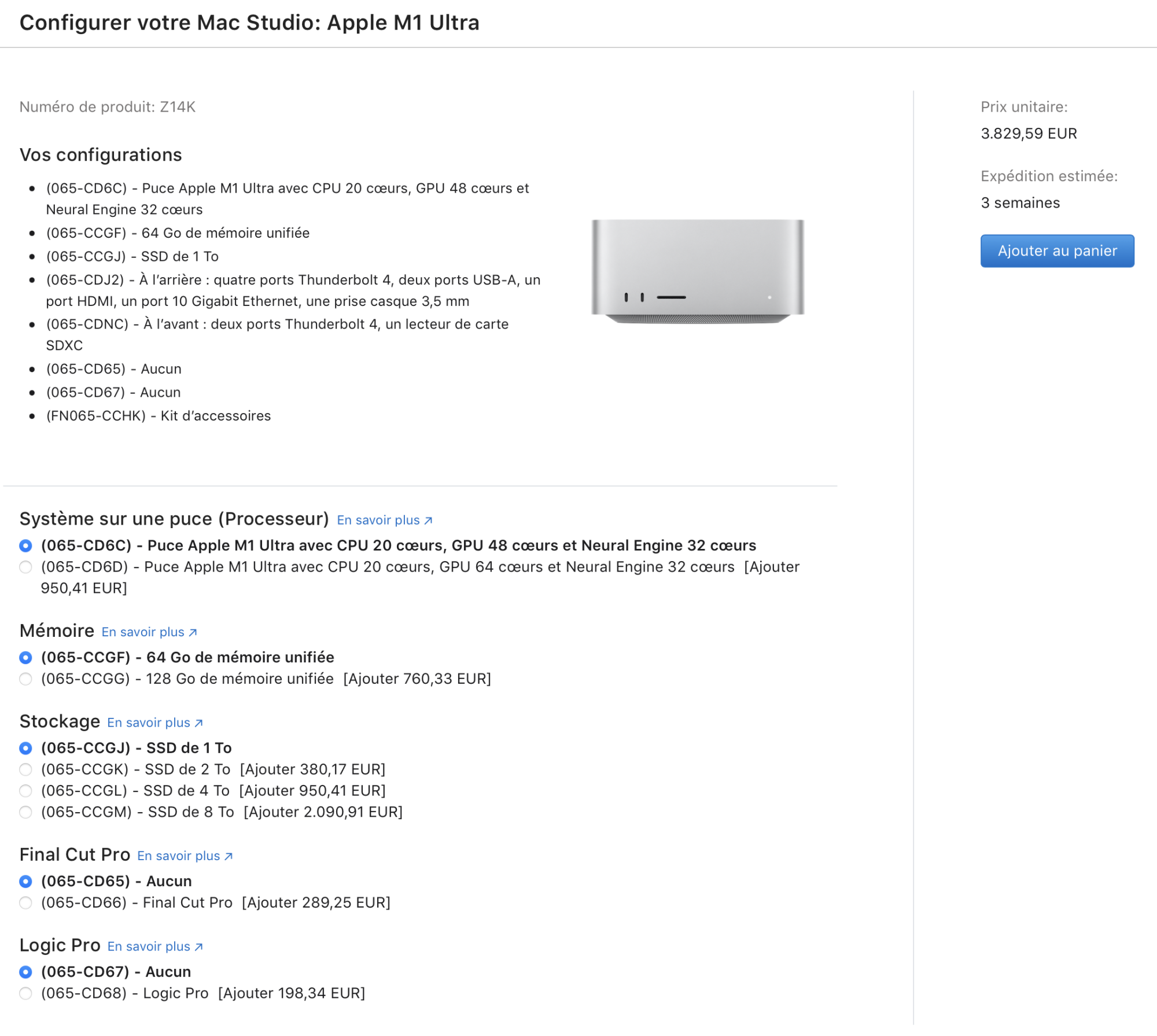Open En savoir plus link for Final Cut Pro
The height and width of the screenshot is (1036, 1157).
179,856
